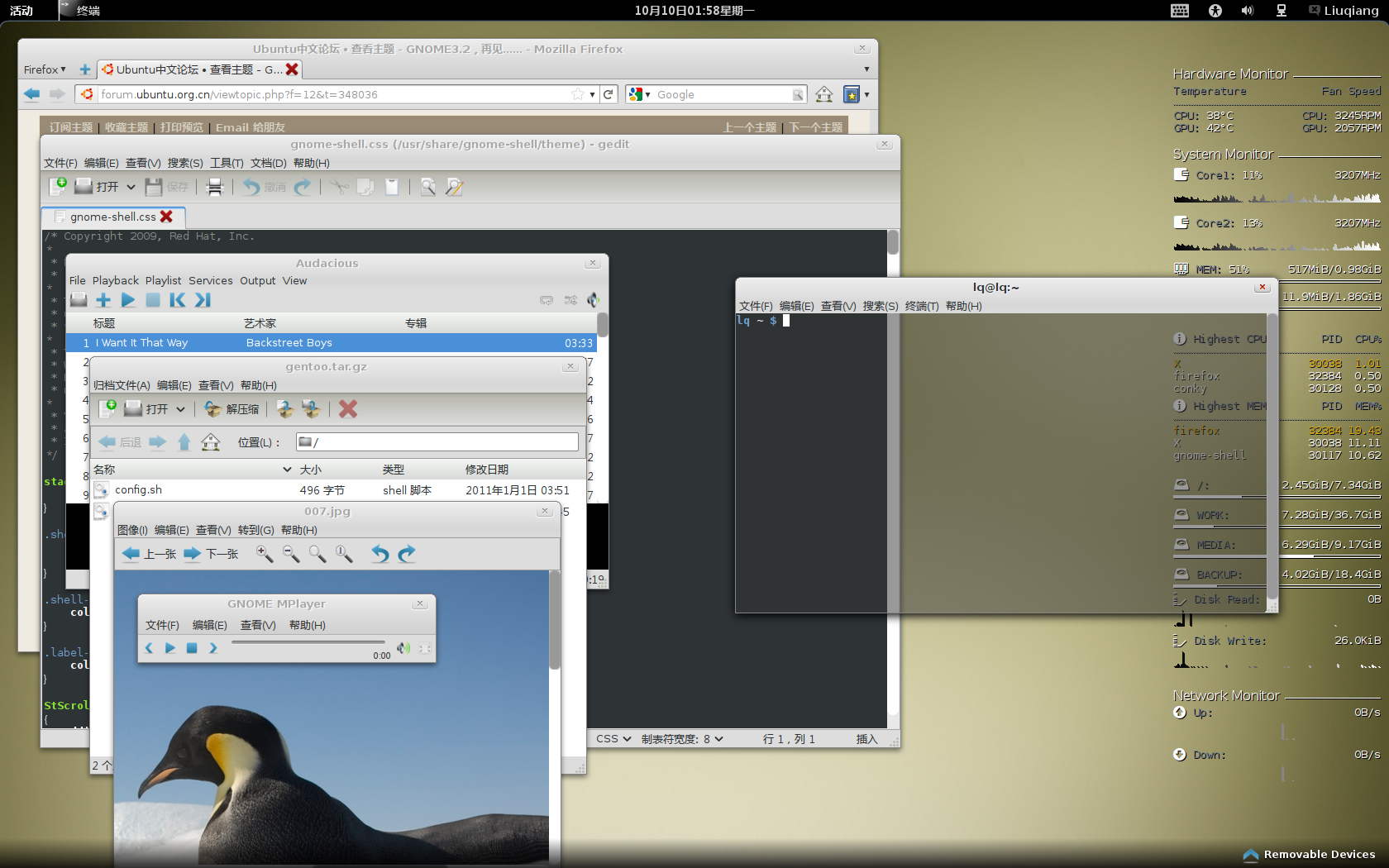Select 'I Want It That Way' track row

(331, 342)
